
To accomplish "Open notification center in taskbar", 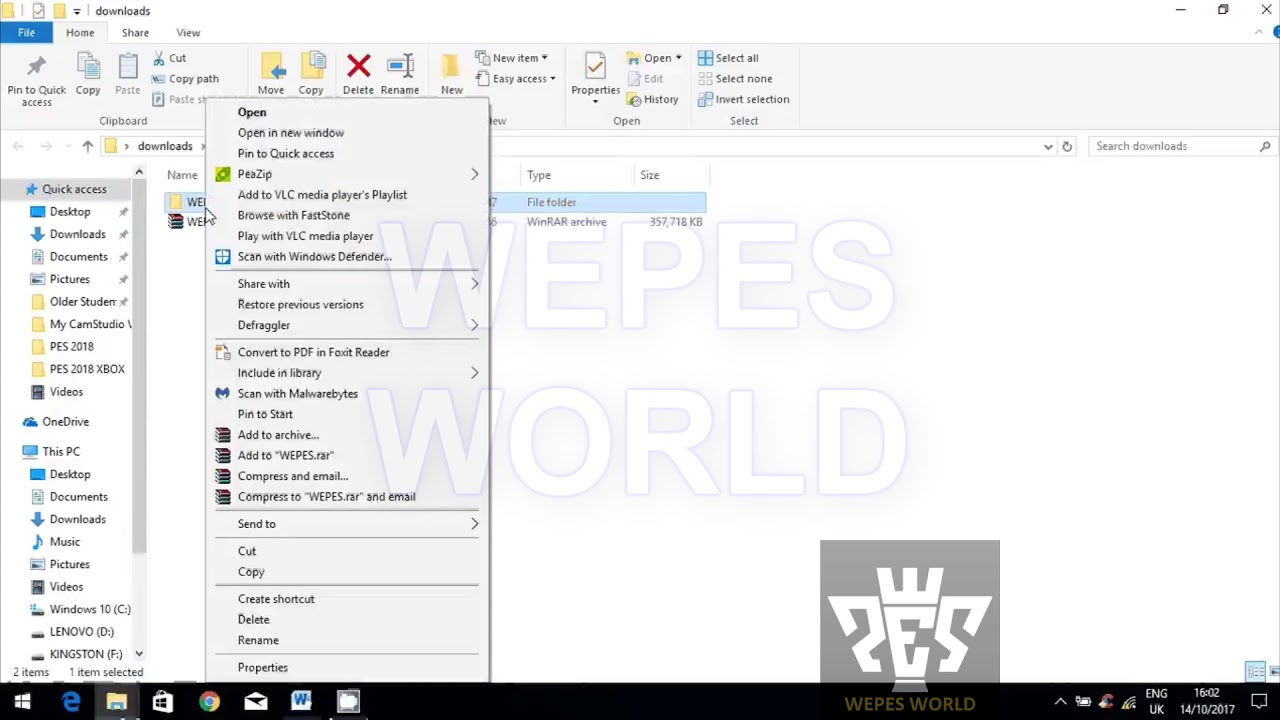I will click(1259, 702).
